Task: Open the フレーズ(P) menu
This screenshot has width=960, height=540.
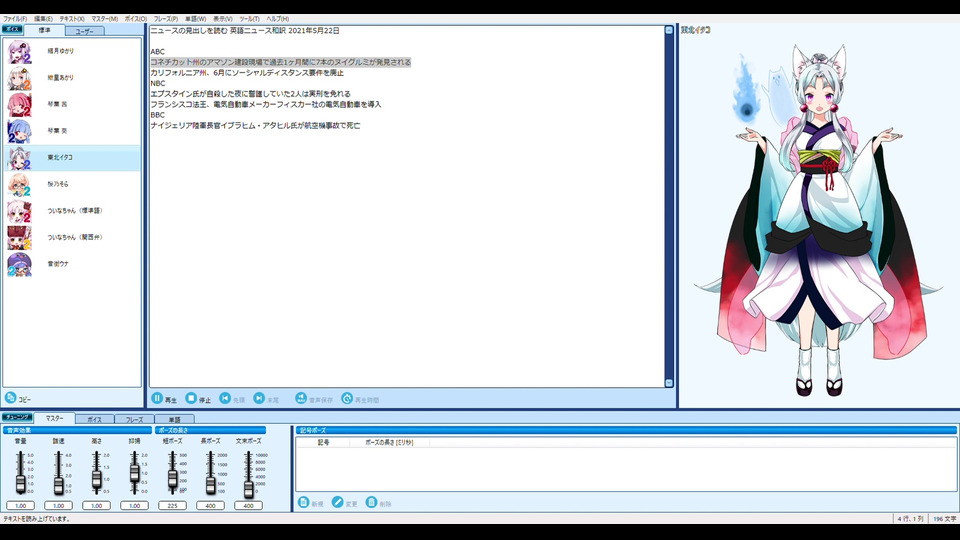Action: click(x=166, y=19)
